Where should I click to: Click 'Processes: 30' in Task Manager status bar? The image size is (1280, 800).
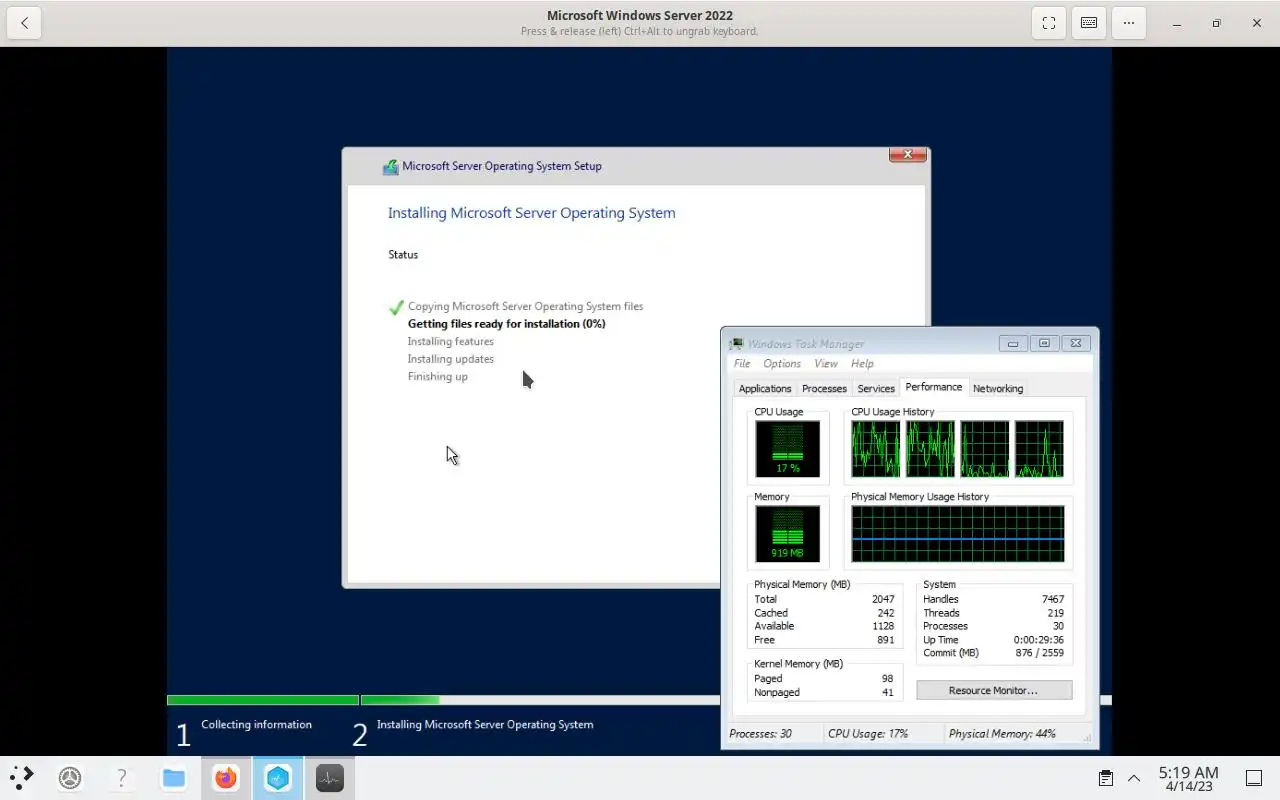point(760,734)
